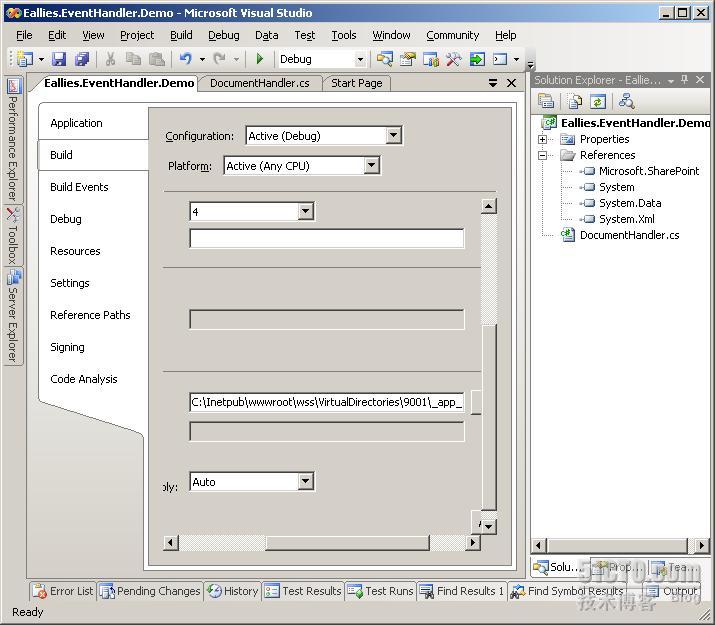Click the horizontal scrollbar thumb in Build page

(347, 542)
